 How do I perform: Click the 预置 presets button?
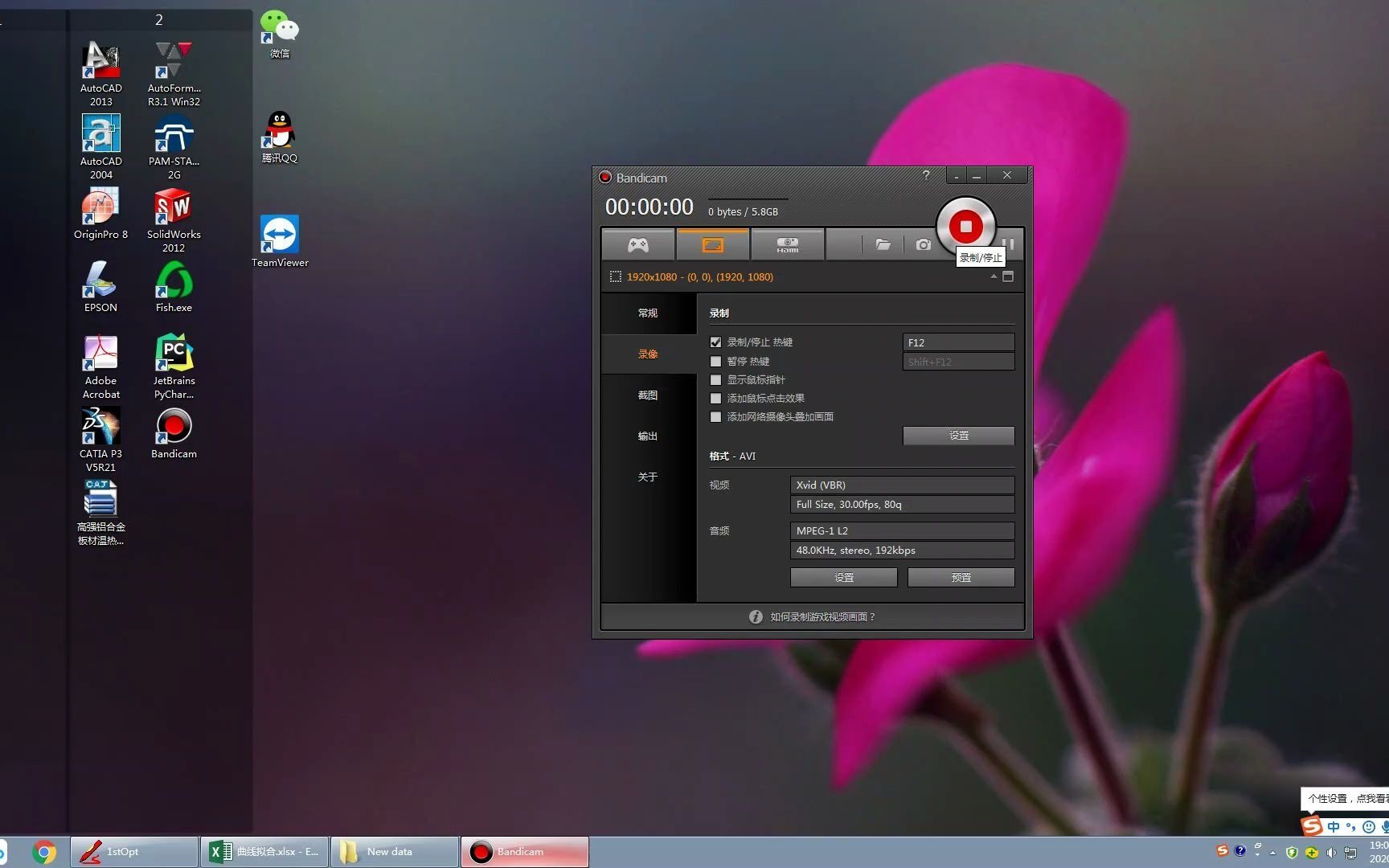pos(961,577)
